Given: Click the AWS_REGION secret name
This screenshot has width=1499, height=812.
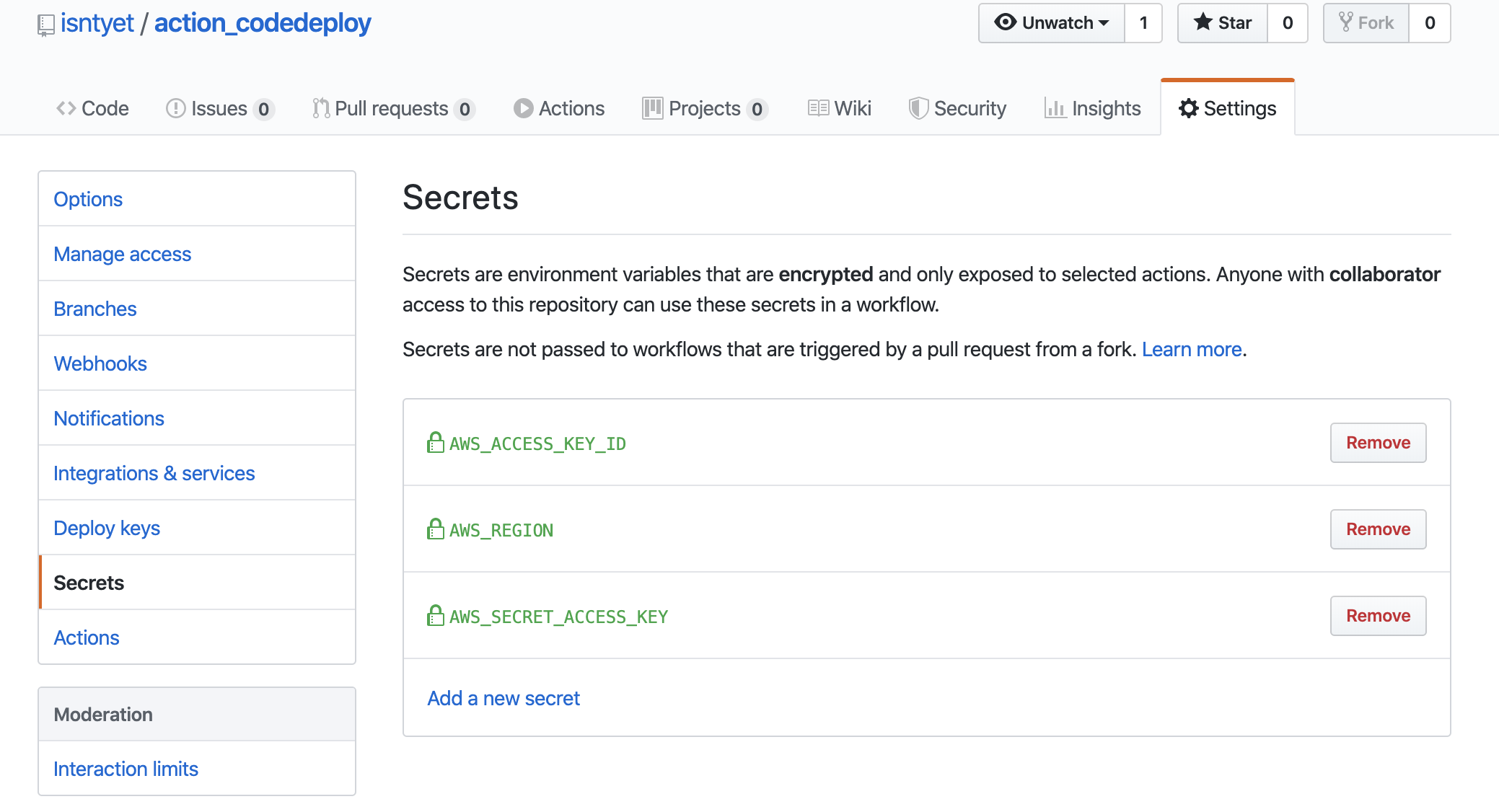Looking at the screenshot, I should pyautogui.click(x=501, y=530).
